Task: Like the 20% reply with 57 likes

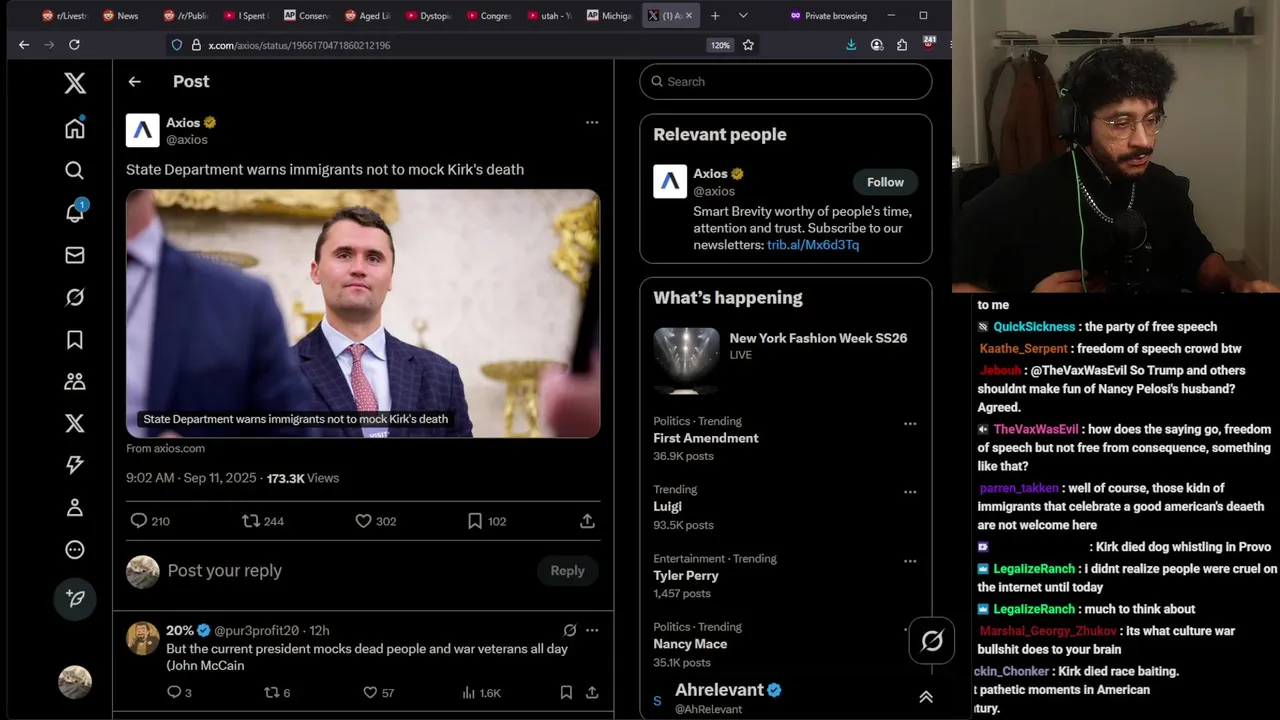Action: [x=378, y=692]
